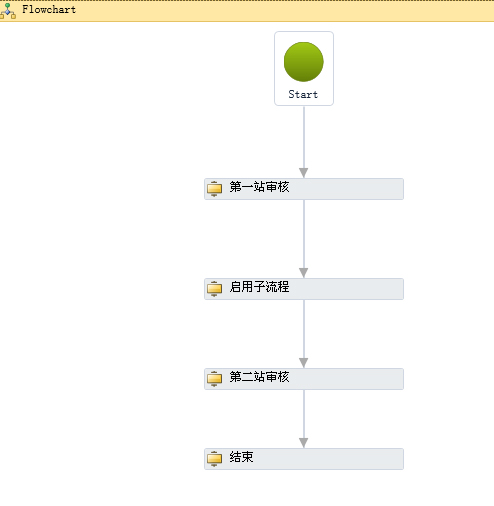
Task: Click the 启用子流程 activity icon
Action: coord(214,289)
